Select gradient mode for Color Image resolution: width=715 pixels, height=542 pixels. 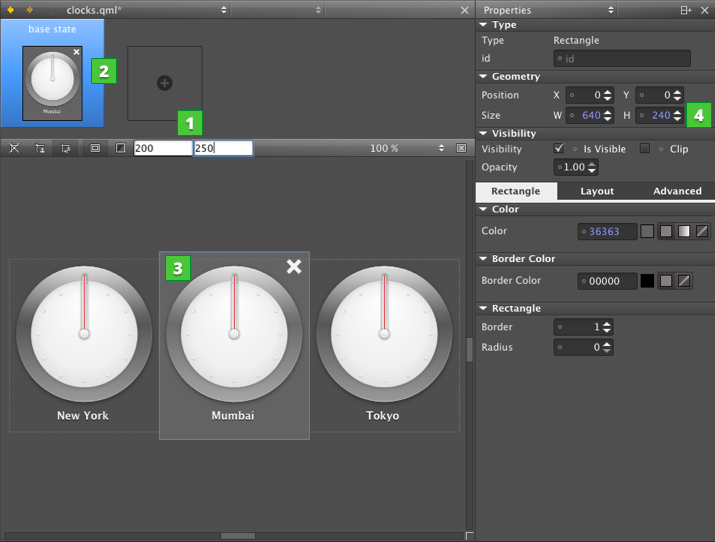click(684, 231)
